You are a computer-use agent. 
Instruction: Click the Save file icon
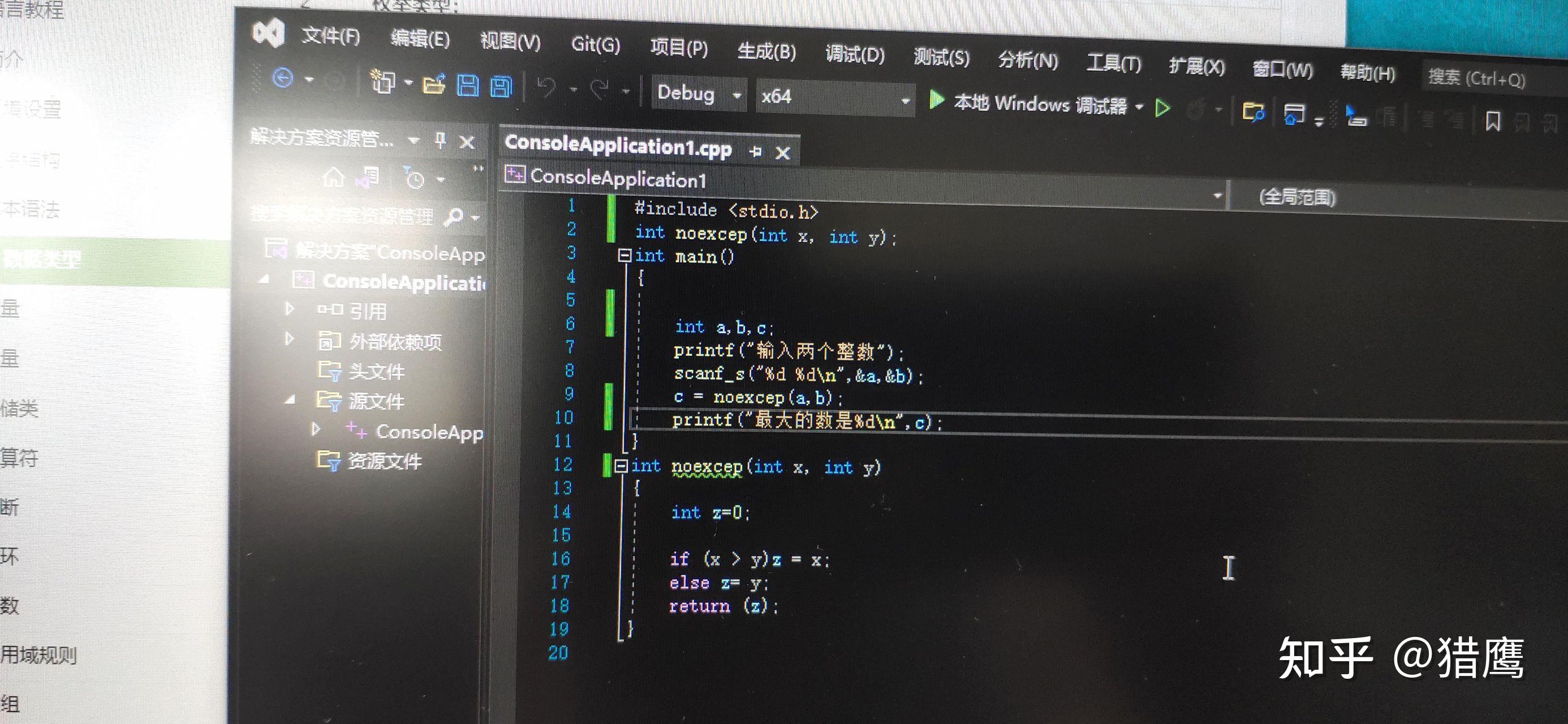point(468,85)
